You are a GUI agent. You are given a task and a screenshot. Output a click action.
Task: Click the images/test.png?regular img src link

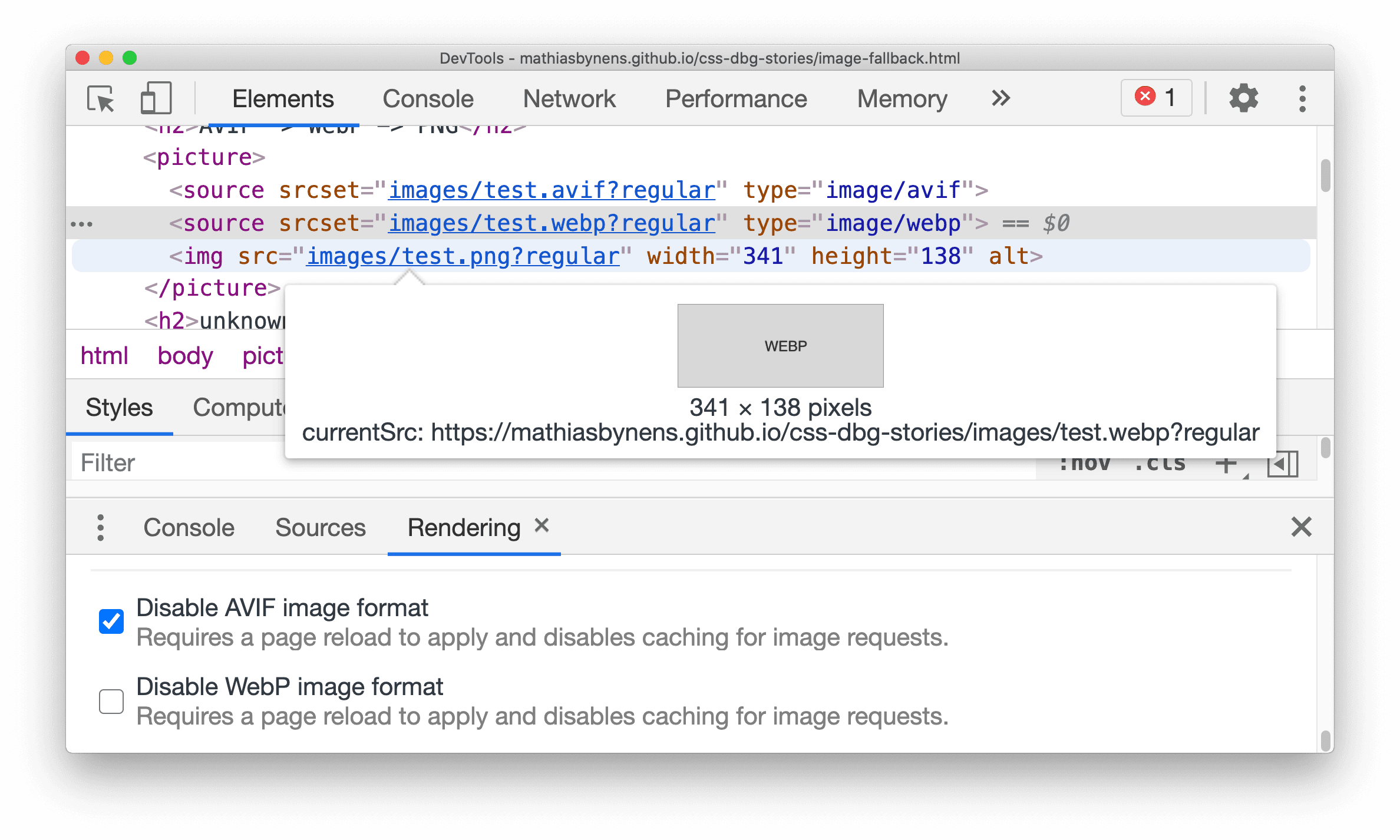click(462, 256)
